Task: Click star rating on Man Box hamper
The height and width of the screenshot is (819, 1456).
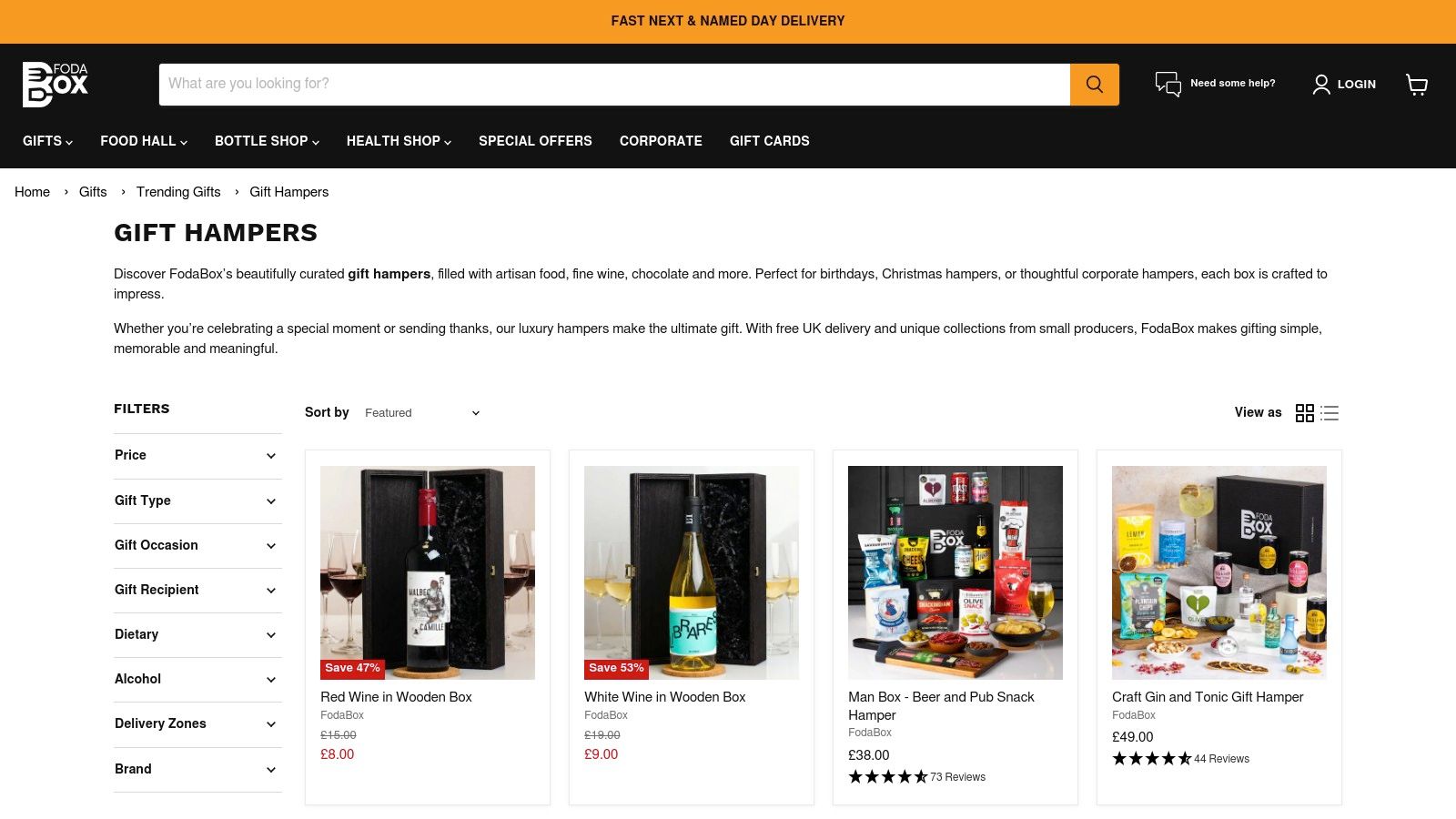Action: tap(888, 777)
